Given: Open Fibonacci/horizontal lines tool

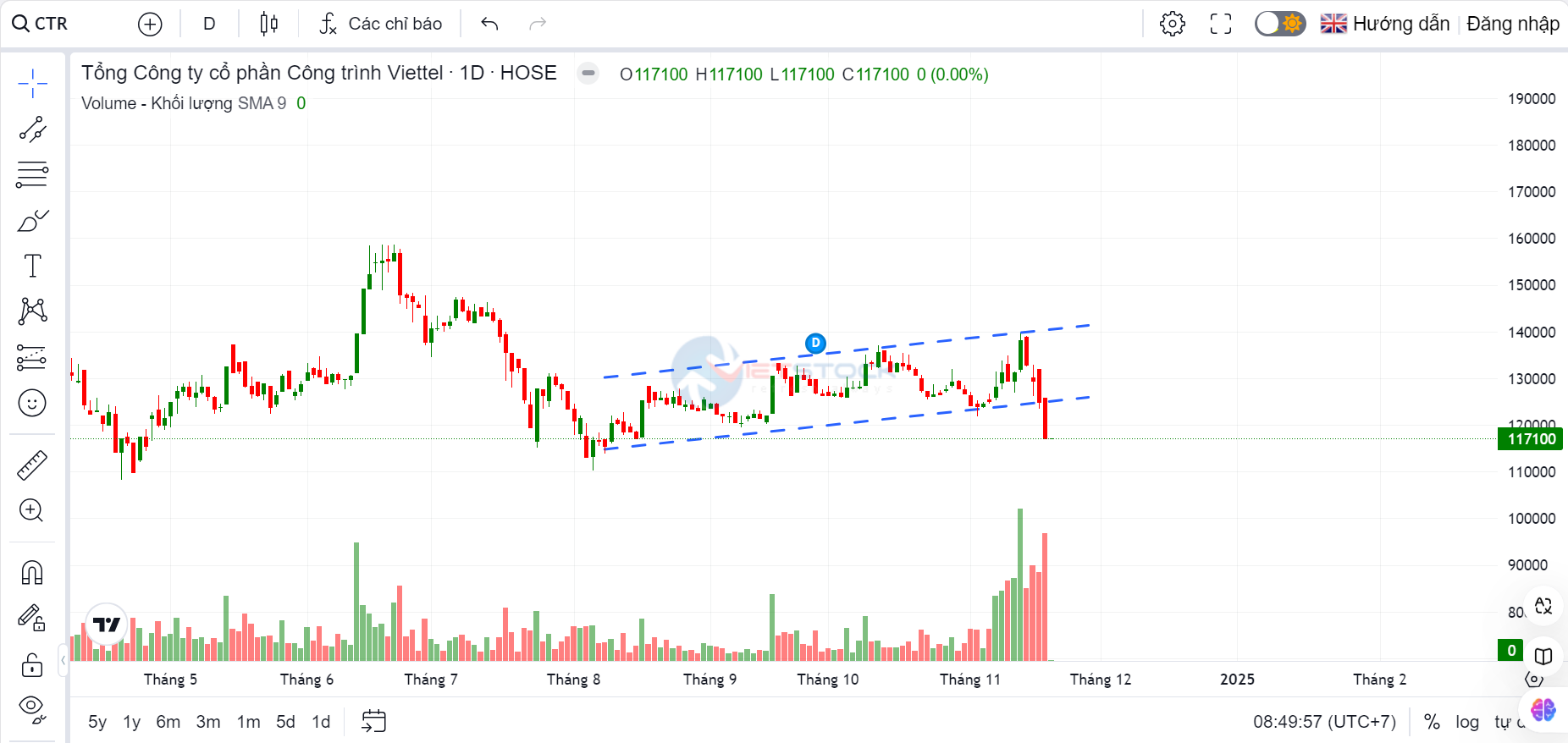Looking at the screenshot, I should click(x=32, y=174).
